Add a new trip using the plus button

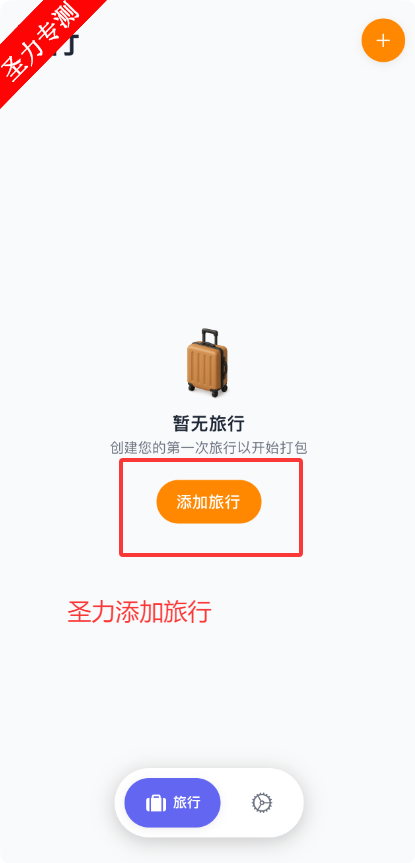pyautogui.click(x=383, y=40)
